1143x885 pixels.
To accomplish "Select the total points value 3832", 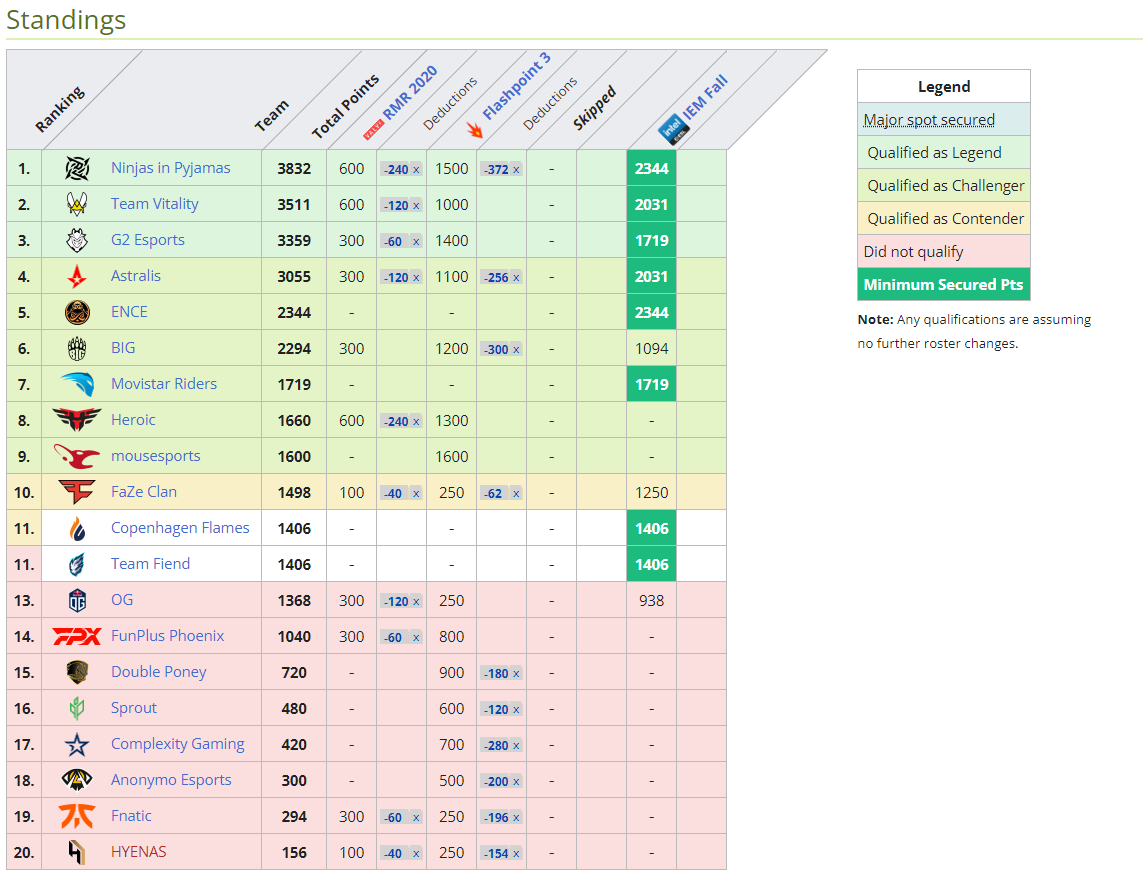I will tap(294, 168).
